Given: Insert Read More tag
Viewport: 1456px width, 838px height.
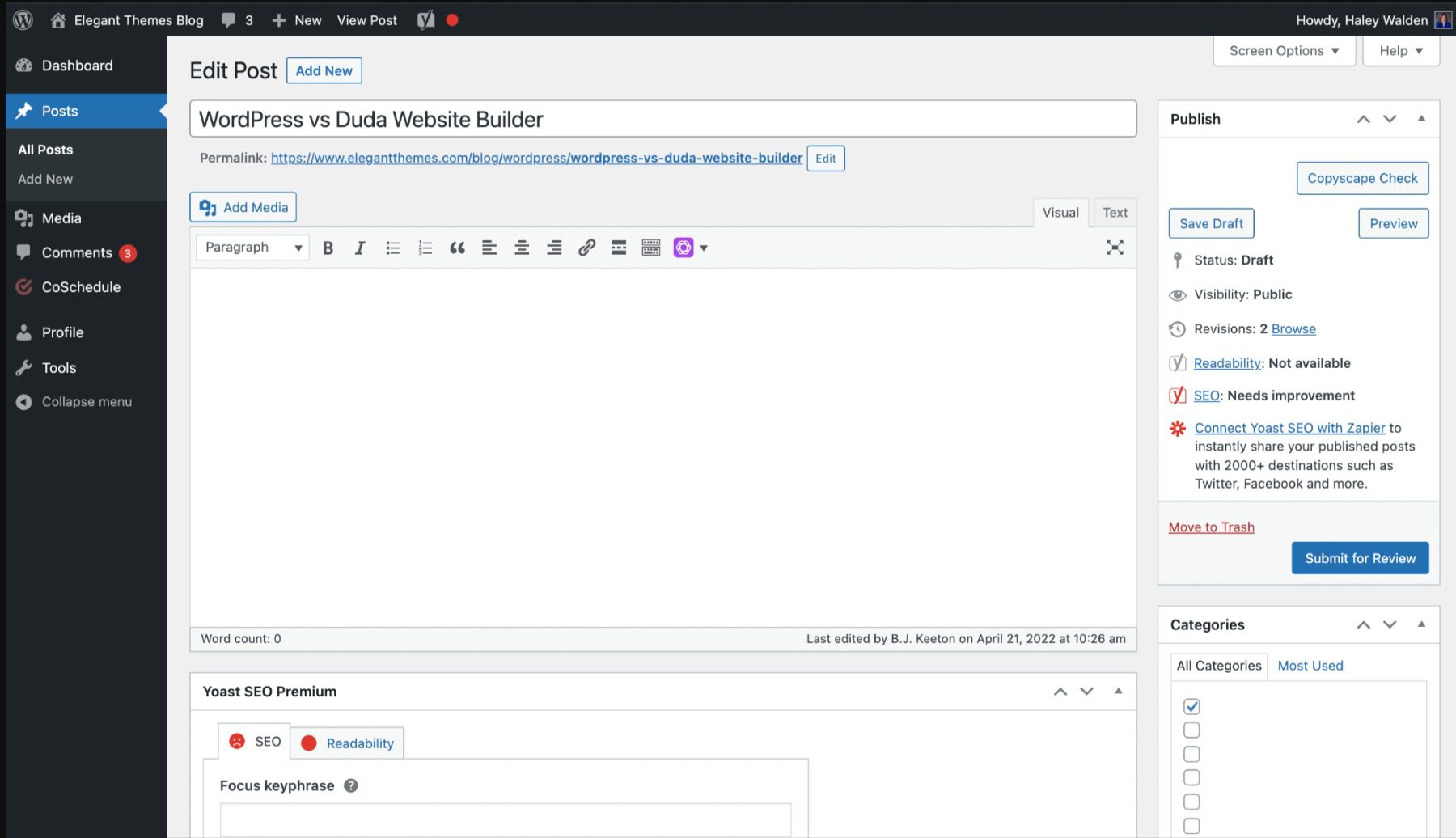Looking at the screenshot, I should click(x=619, y=248).
